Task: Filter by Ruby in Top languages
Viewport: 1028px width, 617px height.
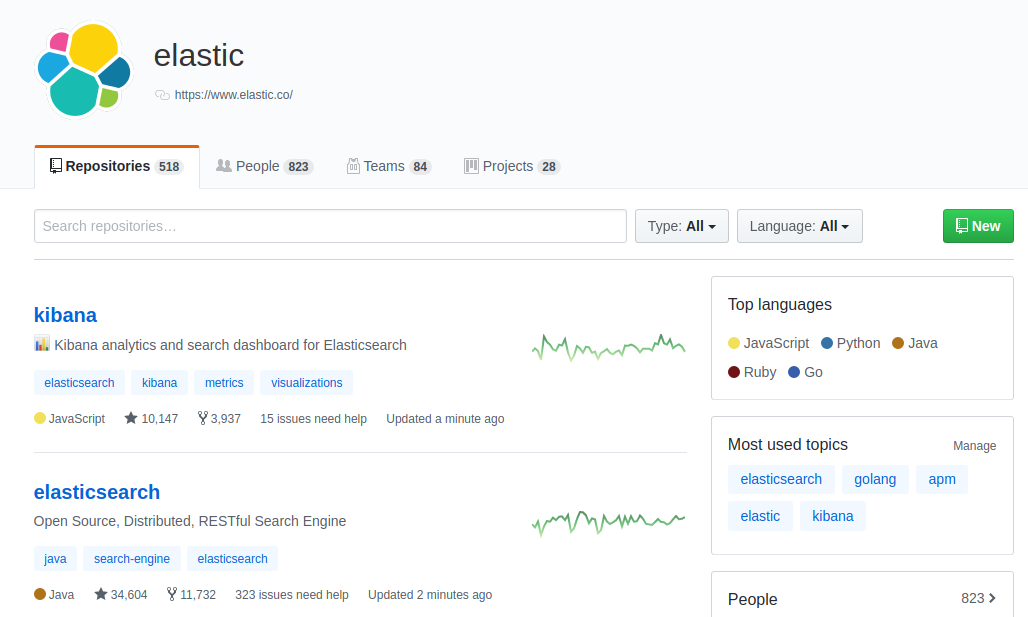Action: point(752,372)
